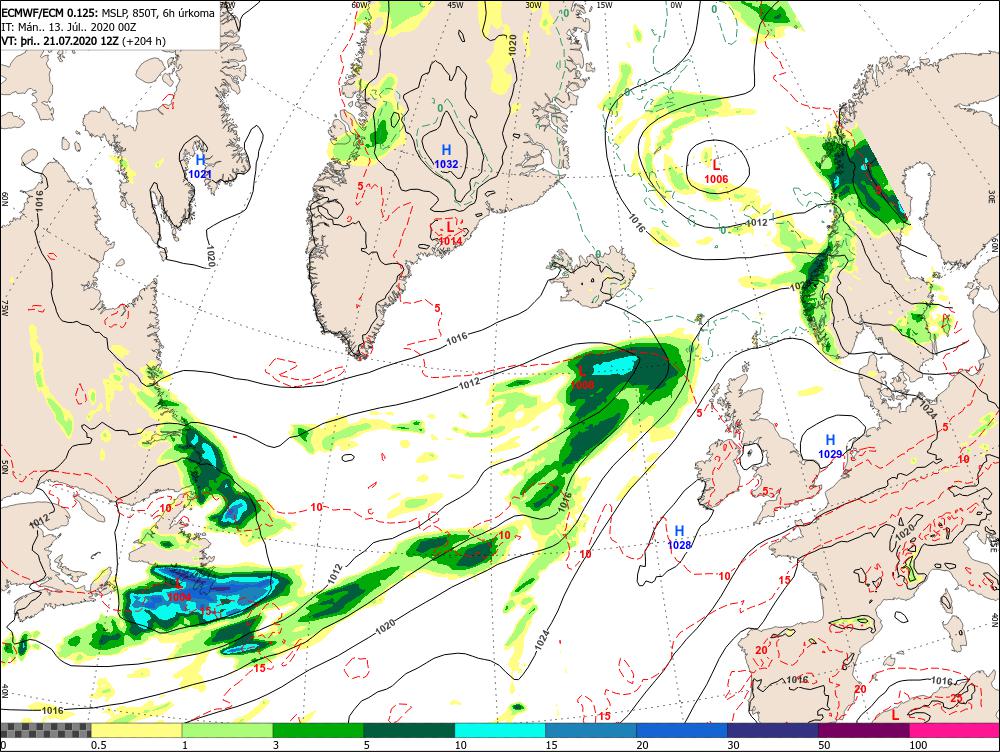Click the model title 'ECMWF/ECM 0.125: MSLP, 850T, 6h úrkoma'

[x=108, y=13]
